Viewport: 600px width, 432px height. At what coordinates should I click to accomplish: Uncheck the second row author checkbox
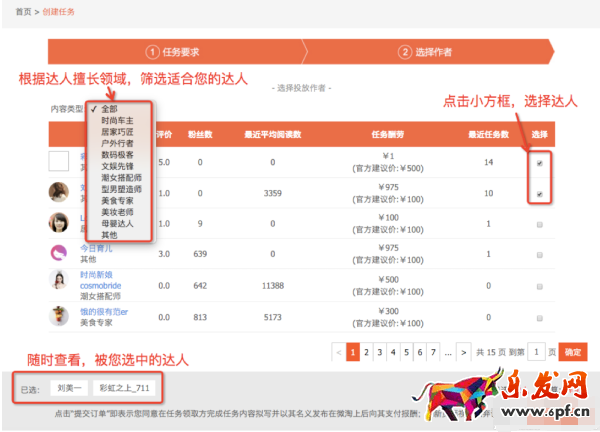point(540,194)
